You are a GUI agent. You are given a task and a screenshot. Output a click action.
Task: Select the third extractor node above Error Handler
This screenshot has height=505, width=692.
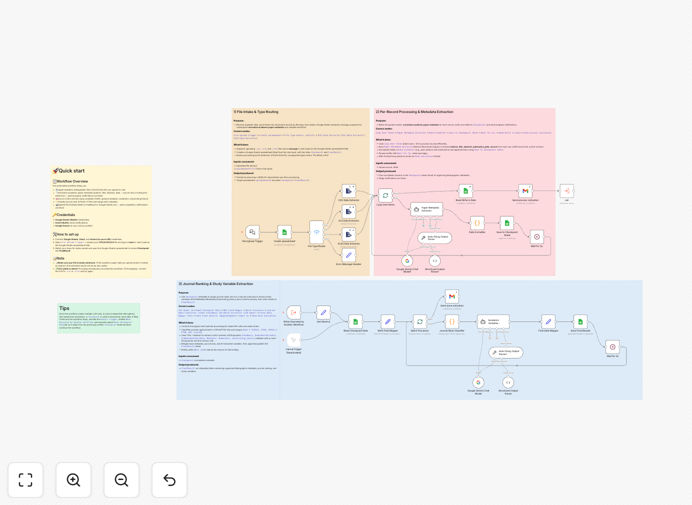(349, 235)
